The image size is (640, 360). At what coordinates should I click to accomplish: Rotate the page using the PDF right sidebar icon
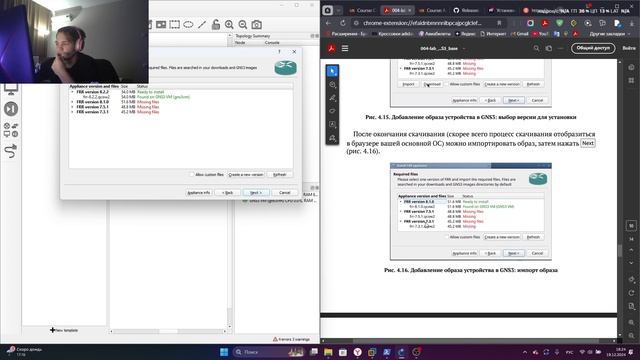[x=631, y=293]
